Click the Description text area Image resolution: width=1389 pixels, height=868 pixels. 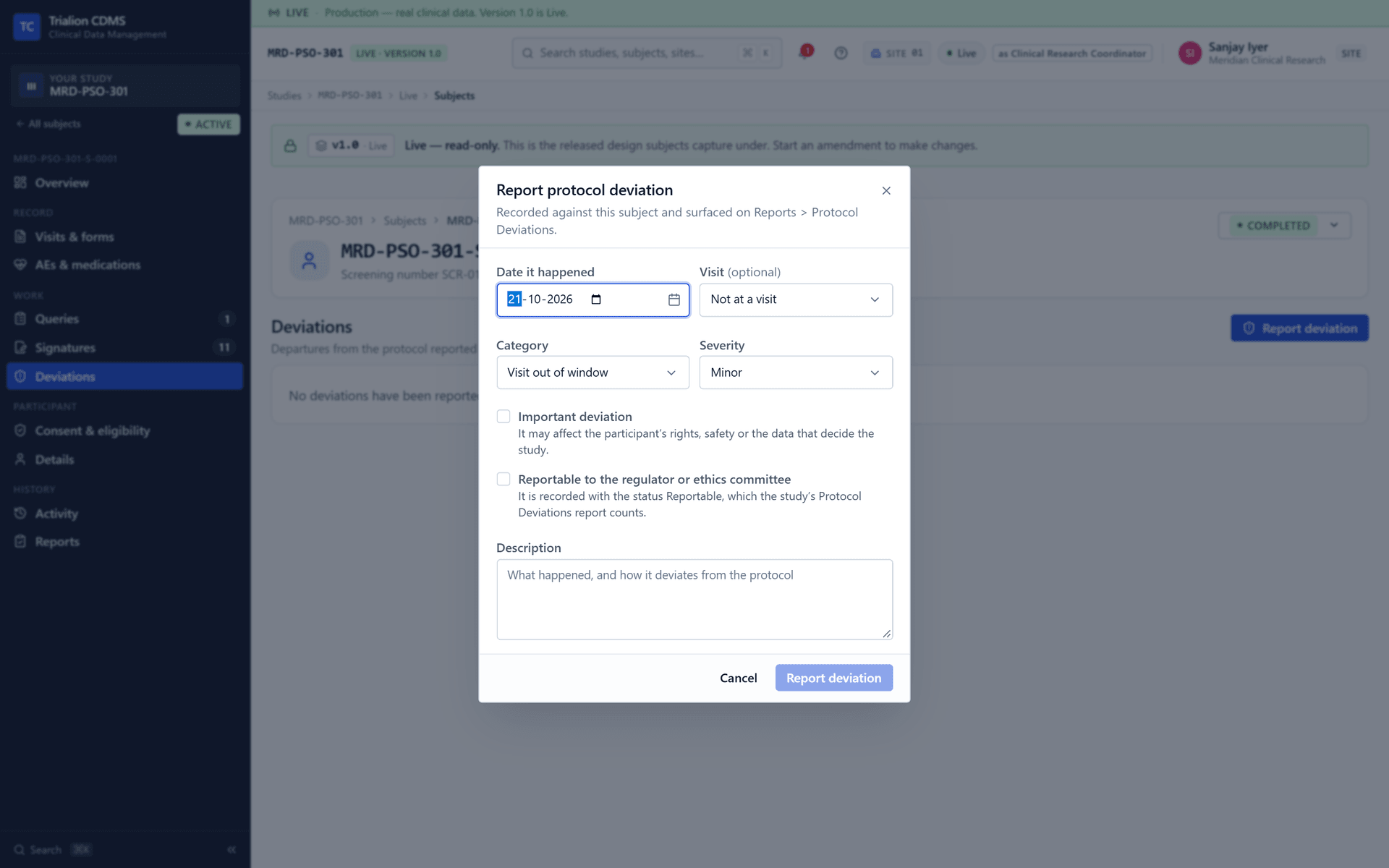click(x=694, y=600)
